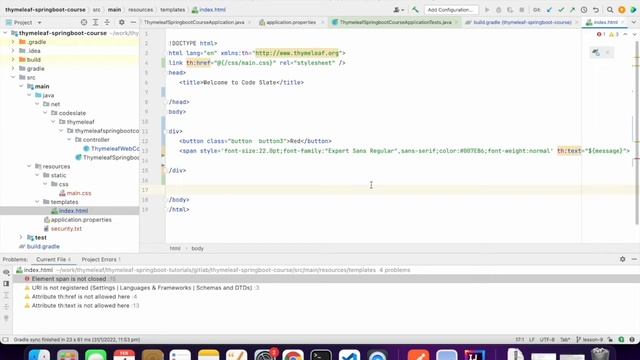Select build.gradle in project tree

[x=43, y=247]
